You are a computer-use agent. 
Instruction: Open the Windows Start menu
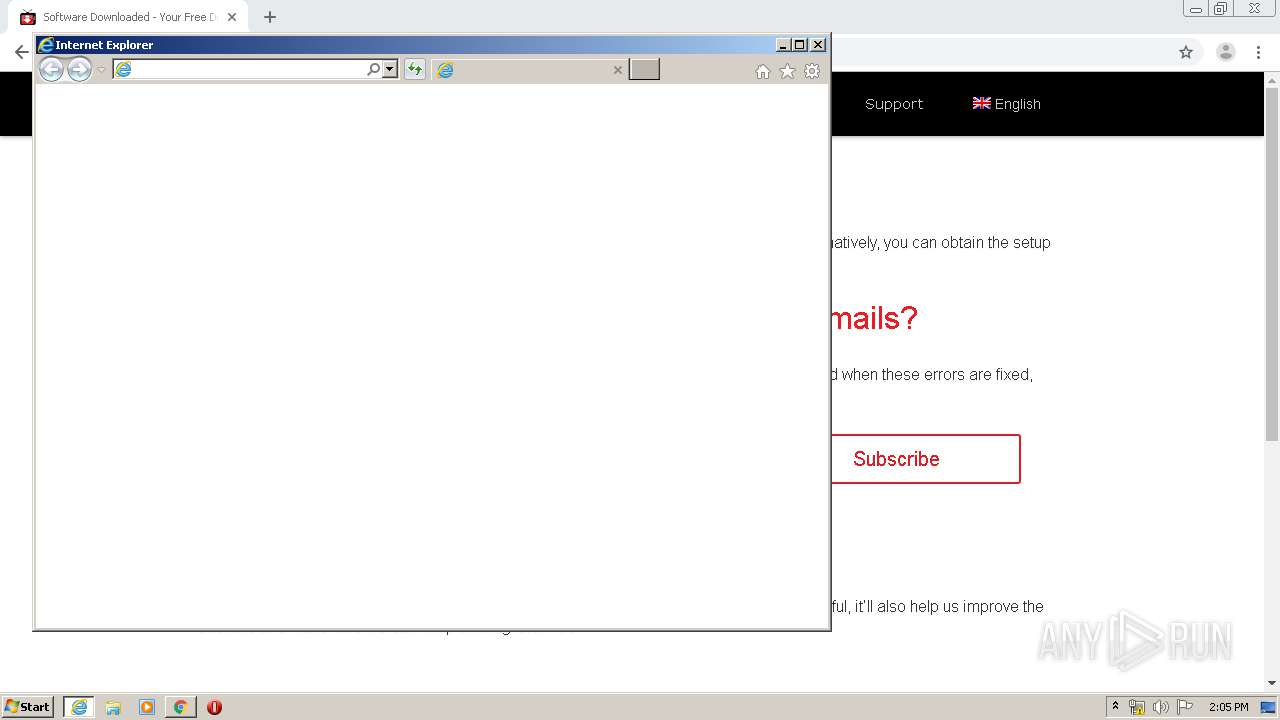[x=28, y=706]
